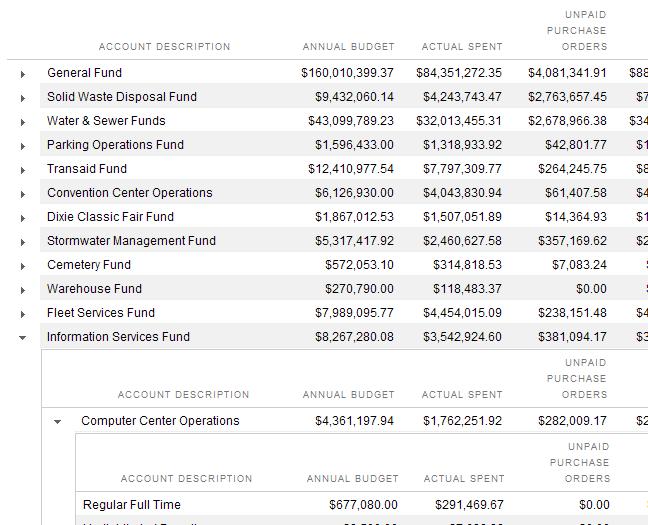Screen dimensions: 648x525
Task: Collapse the Computer Center Operations row
Action: 58,422
